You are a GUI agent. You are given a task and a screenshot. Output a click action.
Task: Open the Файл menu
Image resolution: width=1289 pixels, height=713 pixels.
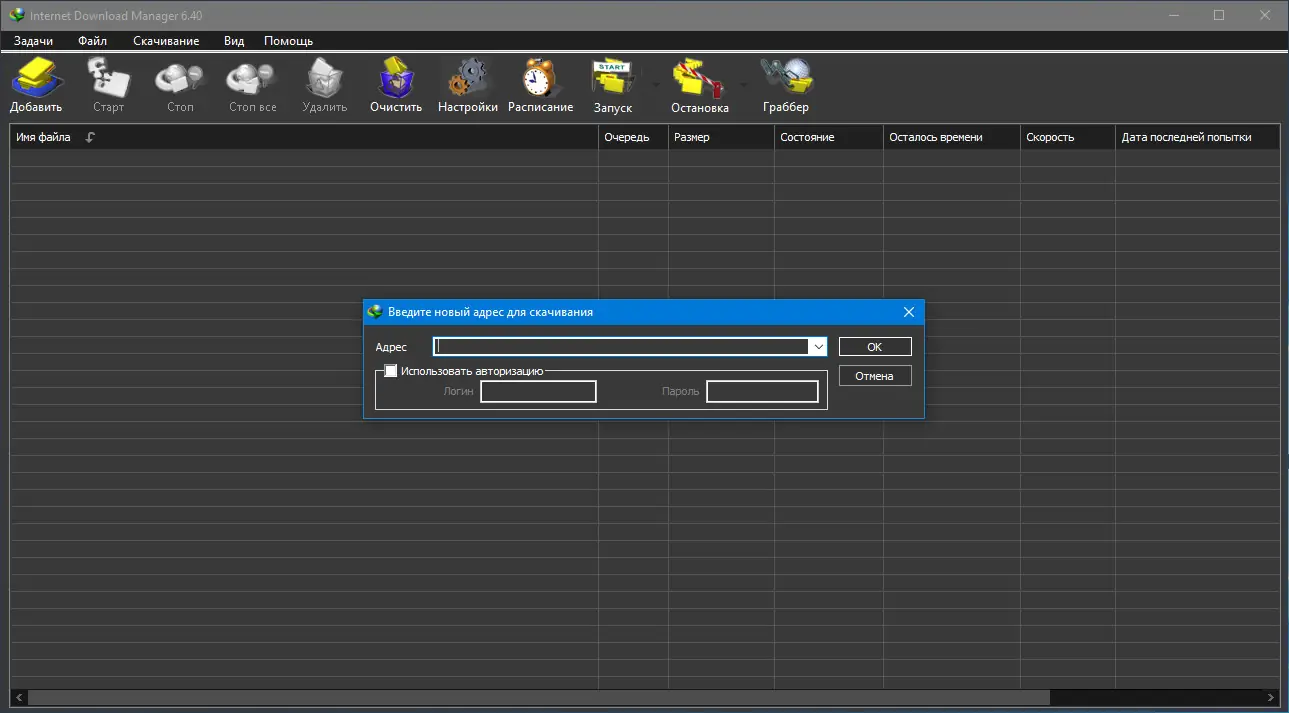[x=92, y=41]
